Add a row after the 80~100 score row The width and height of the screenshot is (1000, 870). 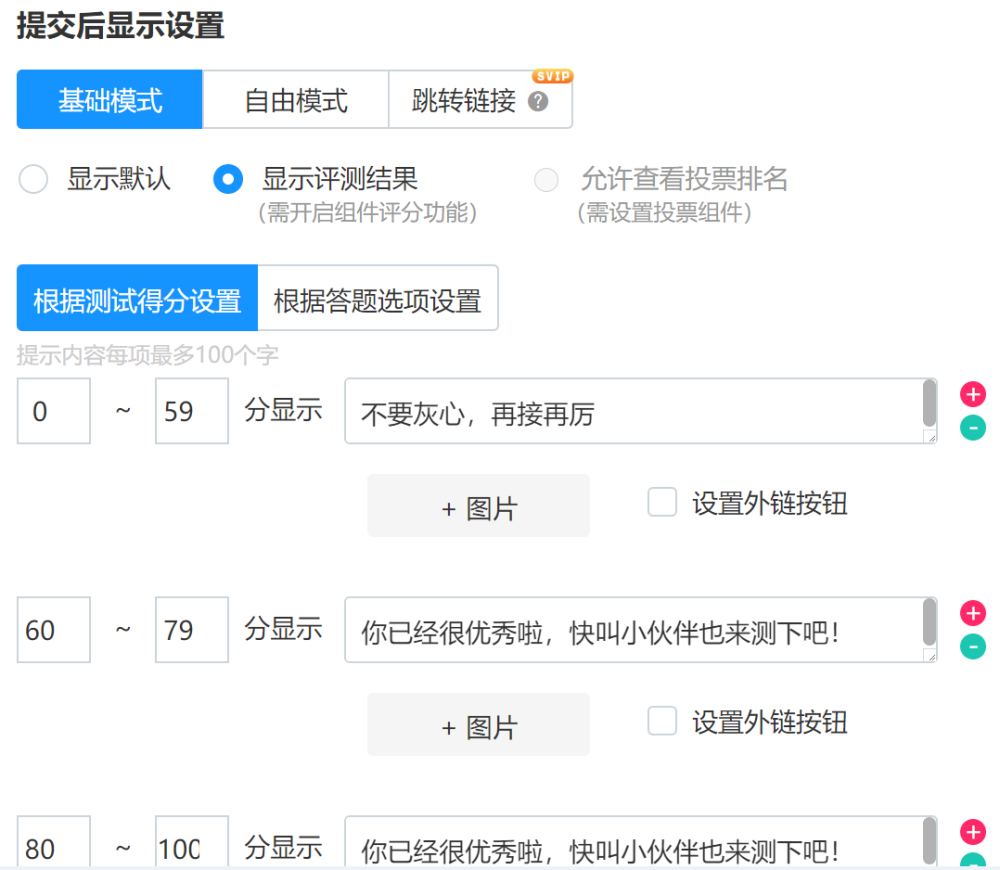pyautogui.click(x=973, y=832)
